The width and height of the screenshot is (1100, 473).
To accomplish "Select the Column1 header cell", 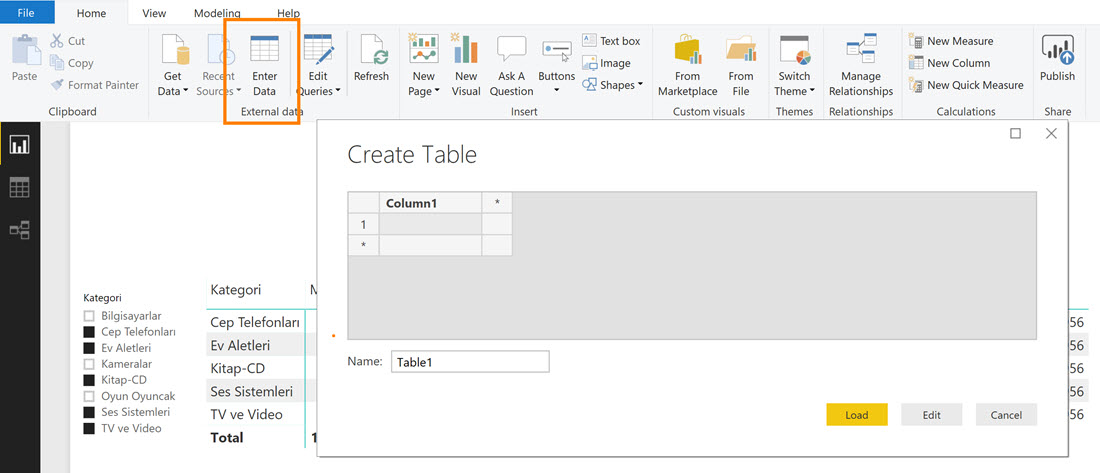I will pos(430,203).
